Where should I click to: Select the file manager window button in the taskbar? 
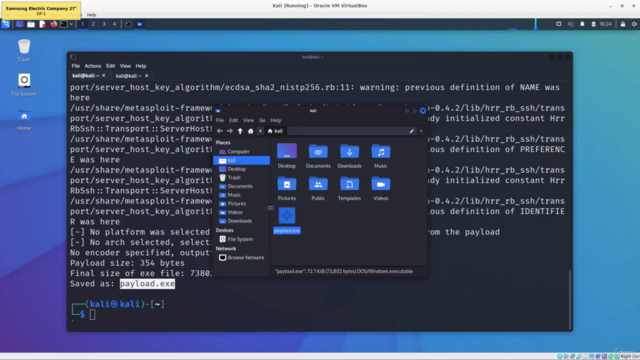tap(140, 24)
